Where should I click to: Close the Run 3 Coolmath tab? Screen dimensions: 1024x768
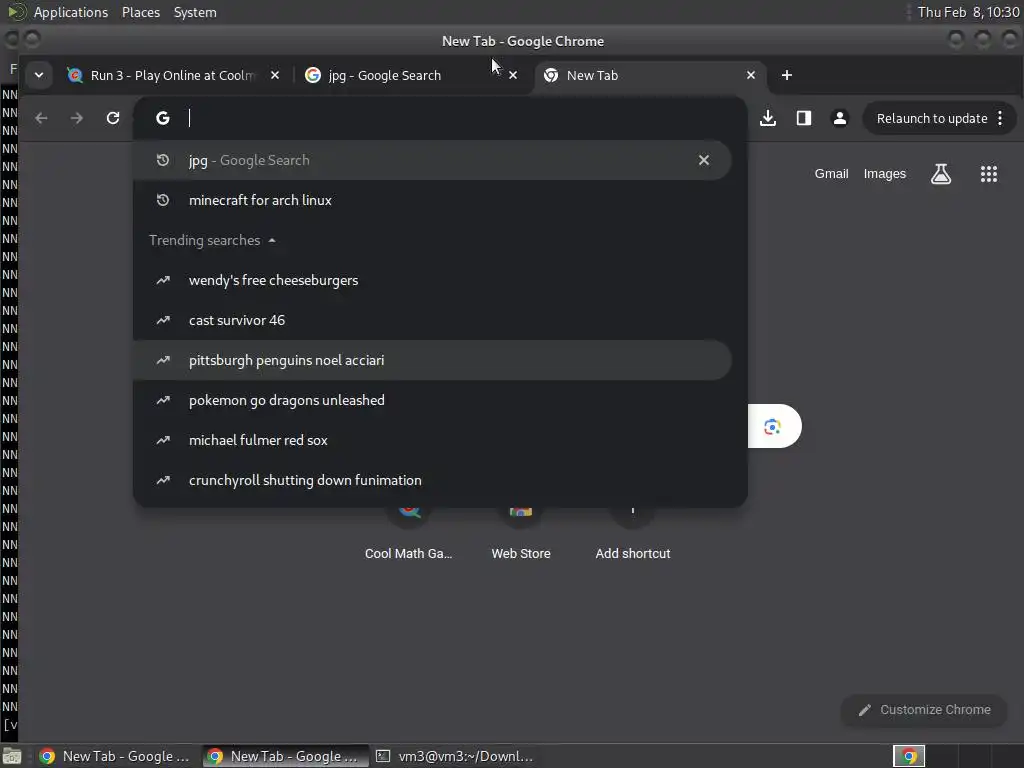click(275, 75)
